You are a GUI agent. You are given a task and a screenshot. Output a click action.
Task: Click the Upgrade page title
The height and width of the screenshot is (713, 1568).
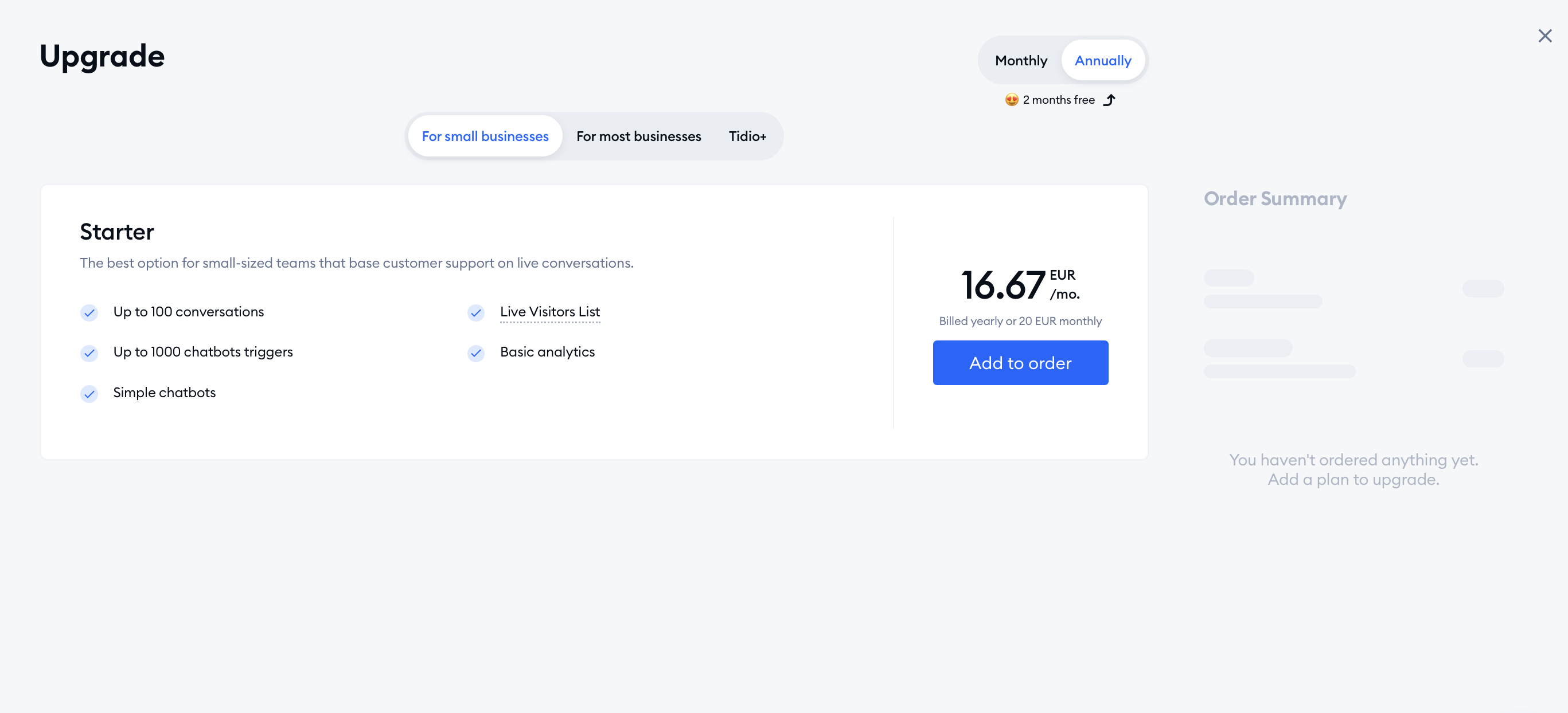[x=102, y=56]
